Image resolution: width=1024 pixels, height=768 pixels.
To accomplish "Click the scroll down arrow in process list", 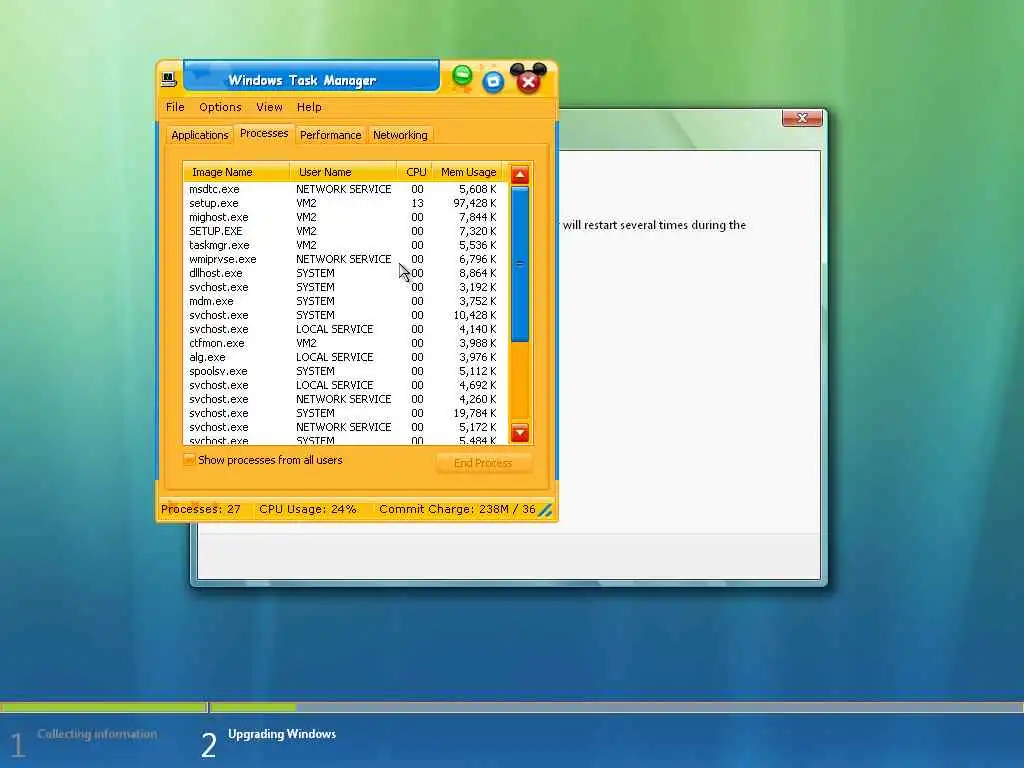I will click(520, 432).
